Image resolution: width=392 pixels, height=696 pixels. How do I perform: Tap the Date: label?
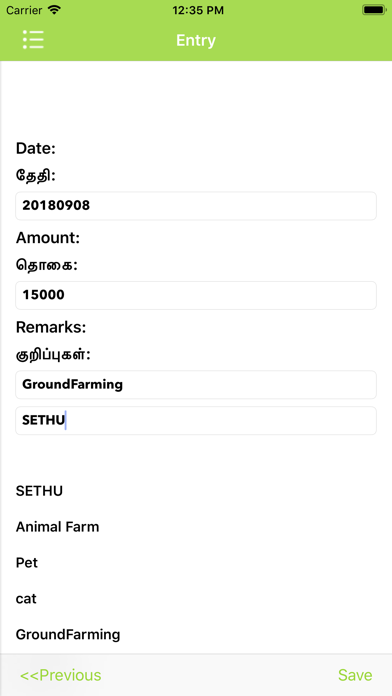[36, 148]
